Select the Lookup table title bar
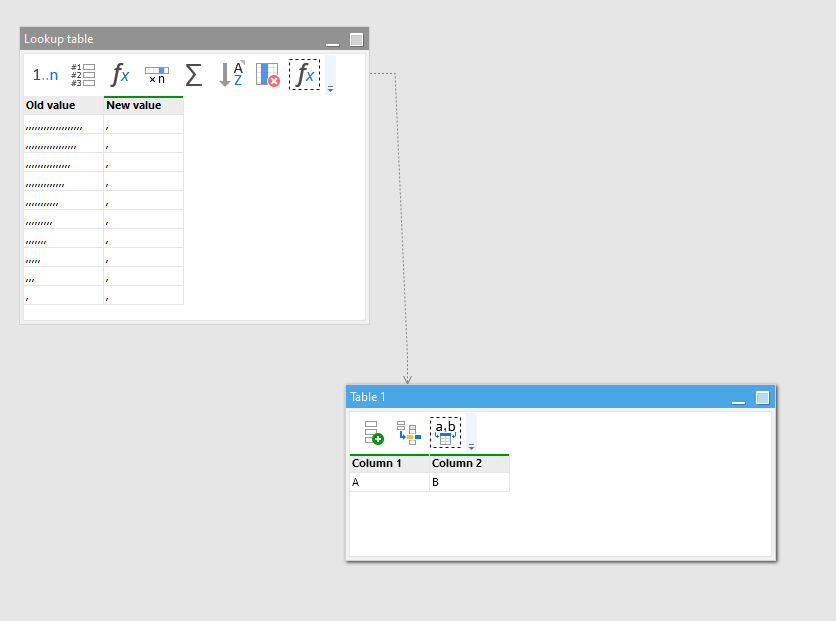The image size is (836, 621). pyautogui.click(x=150, y=38)
